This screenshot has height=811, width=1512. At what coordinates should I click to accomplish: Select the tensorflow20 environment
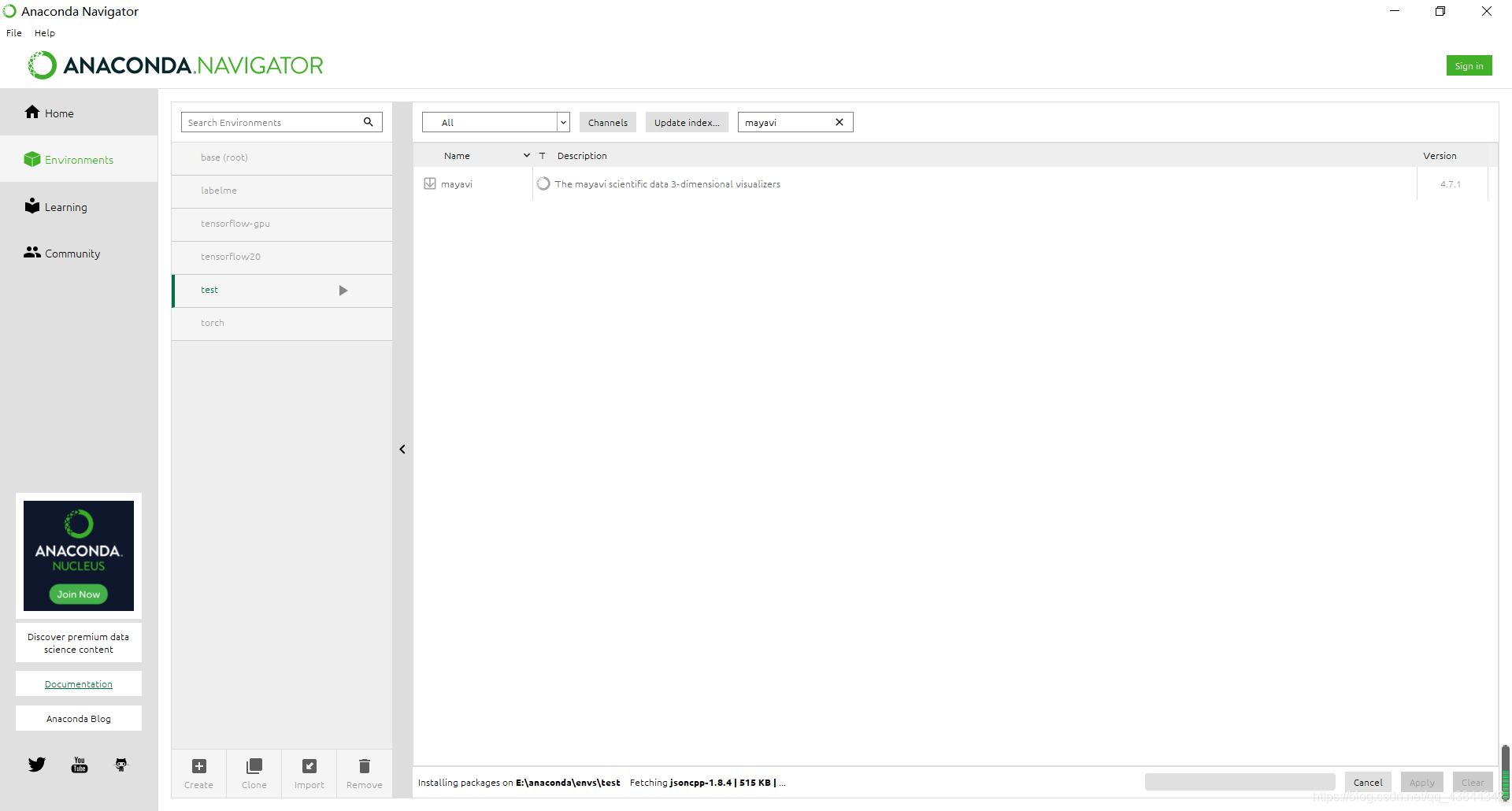pyautogui.click(x=282, y=257)
